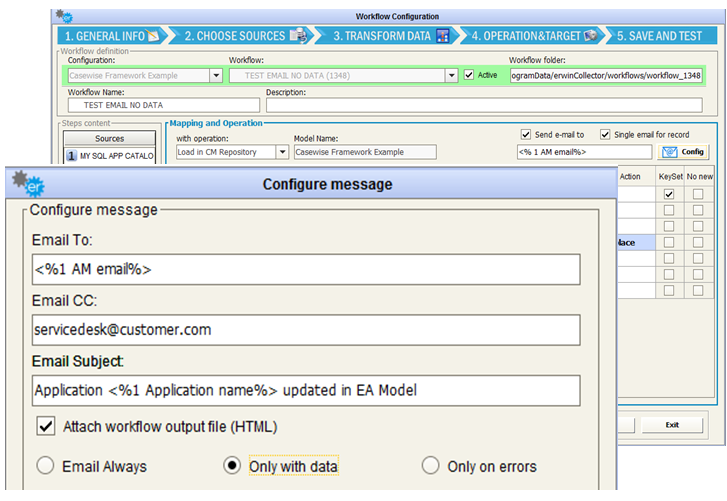Open the 'with operation' dropdown

tap(282, 152)
